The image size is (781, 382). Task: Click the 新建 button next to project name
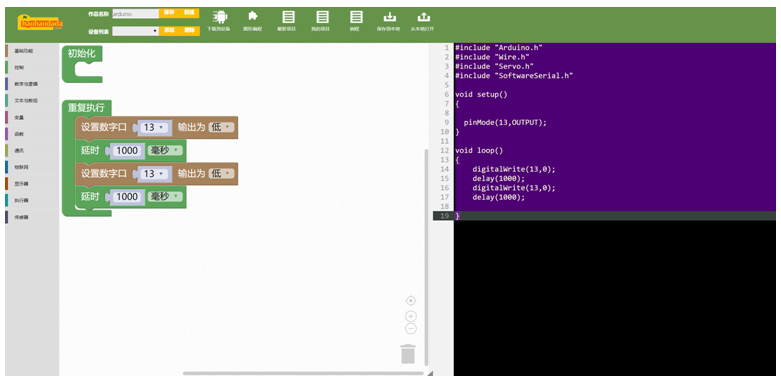[189, 13]
